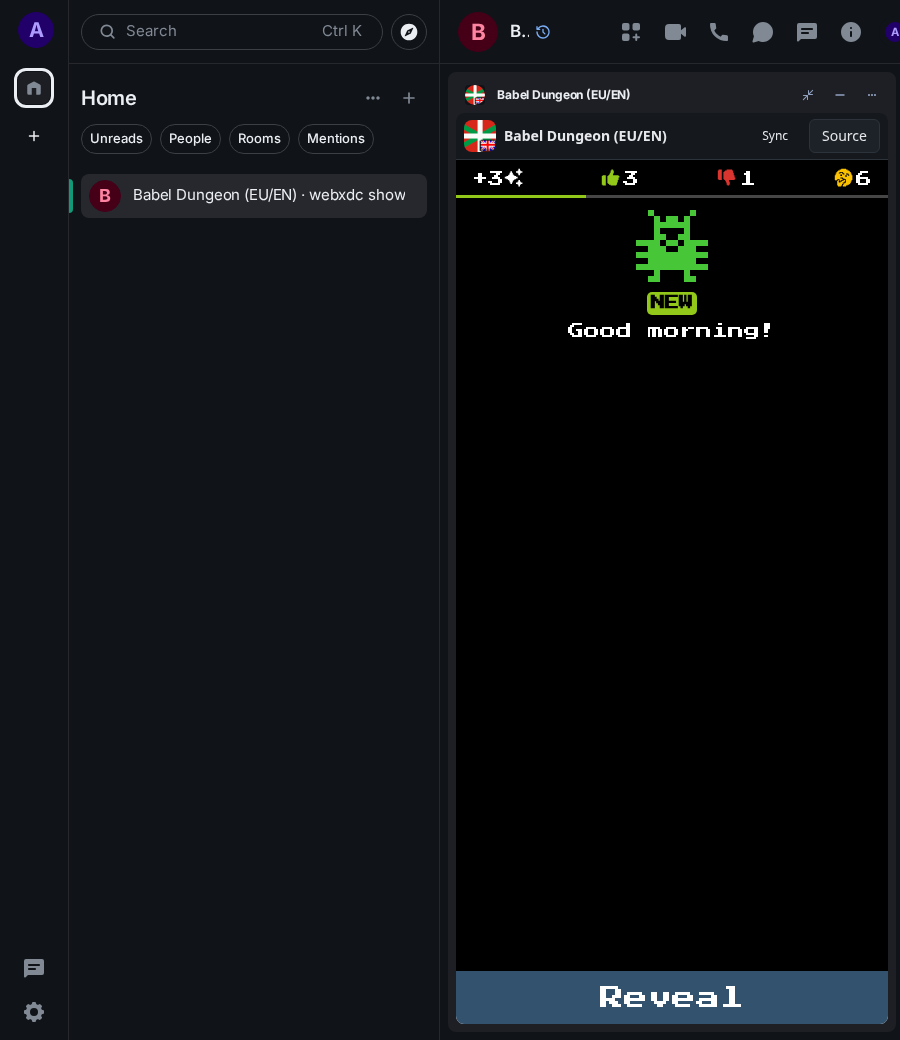Collapse the Babel Dungeon widget view
Screen dimensions: 900x1040
click(x=808, y=95)
